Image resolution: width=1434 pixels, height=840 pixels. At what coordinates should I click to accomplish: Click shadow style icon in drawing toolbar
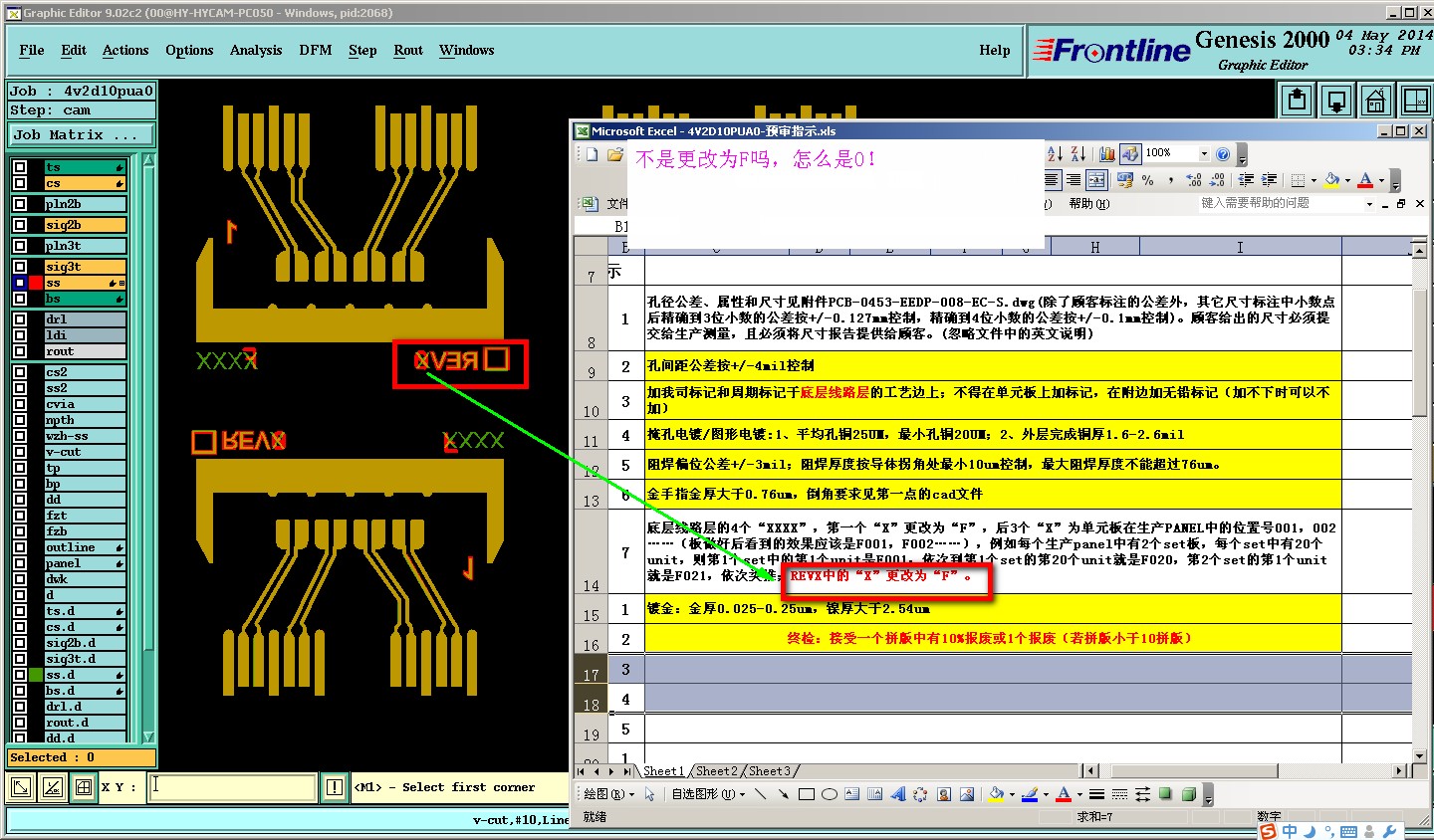[x=1165, y=794]
